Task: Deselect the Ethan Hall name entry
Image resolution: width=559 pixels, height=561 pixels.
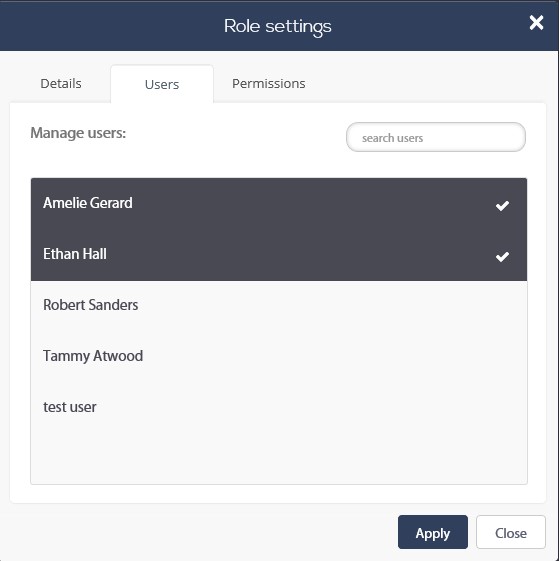Action: click(x=75, y=254)
